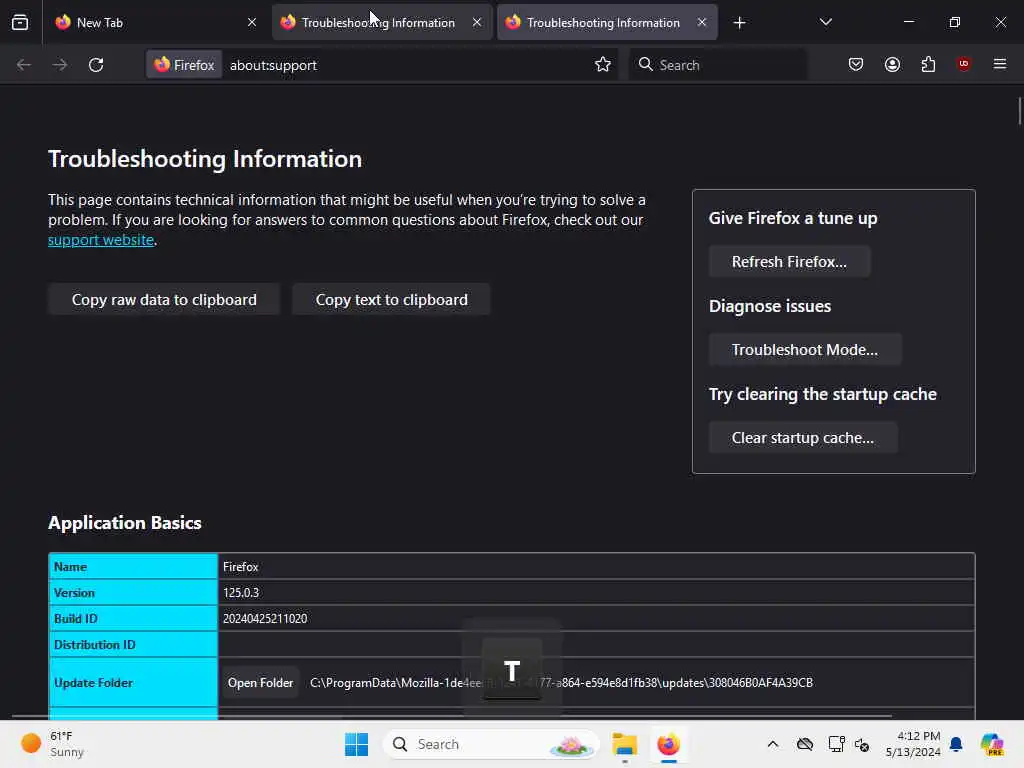Viewport: 1024px width, 768px height.
Task: Reload the current page
Action: [96, 65]
